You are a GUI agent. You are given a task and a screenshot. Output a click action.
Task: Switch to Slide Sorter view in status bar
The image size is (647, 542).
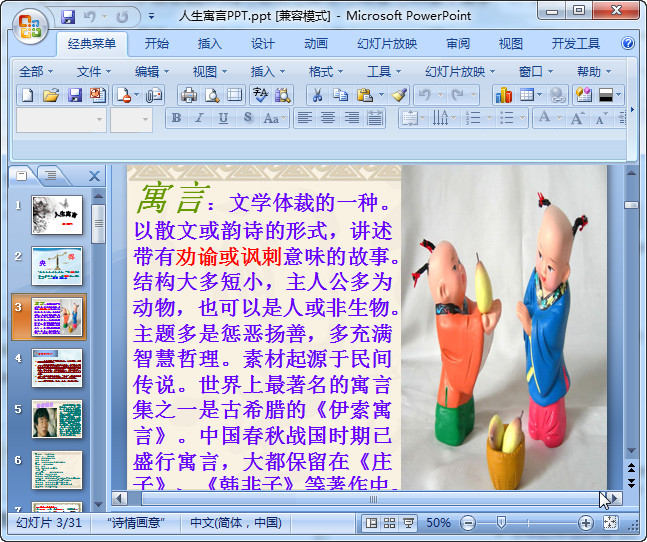point(390,523)
